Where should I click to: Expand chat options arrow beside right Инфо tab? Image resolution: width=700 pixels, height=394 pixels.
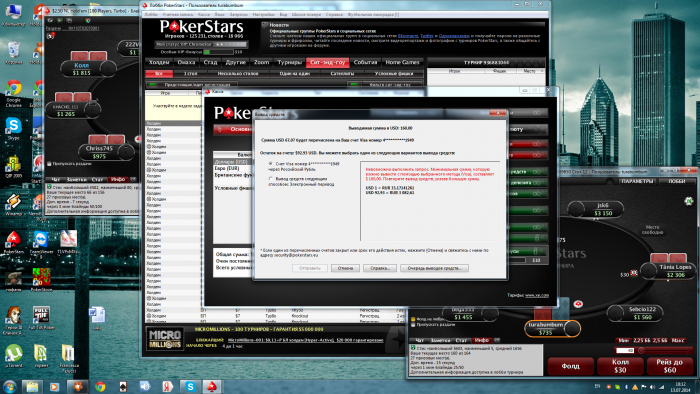496,340
